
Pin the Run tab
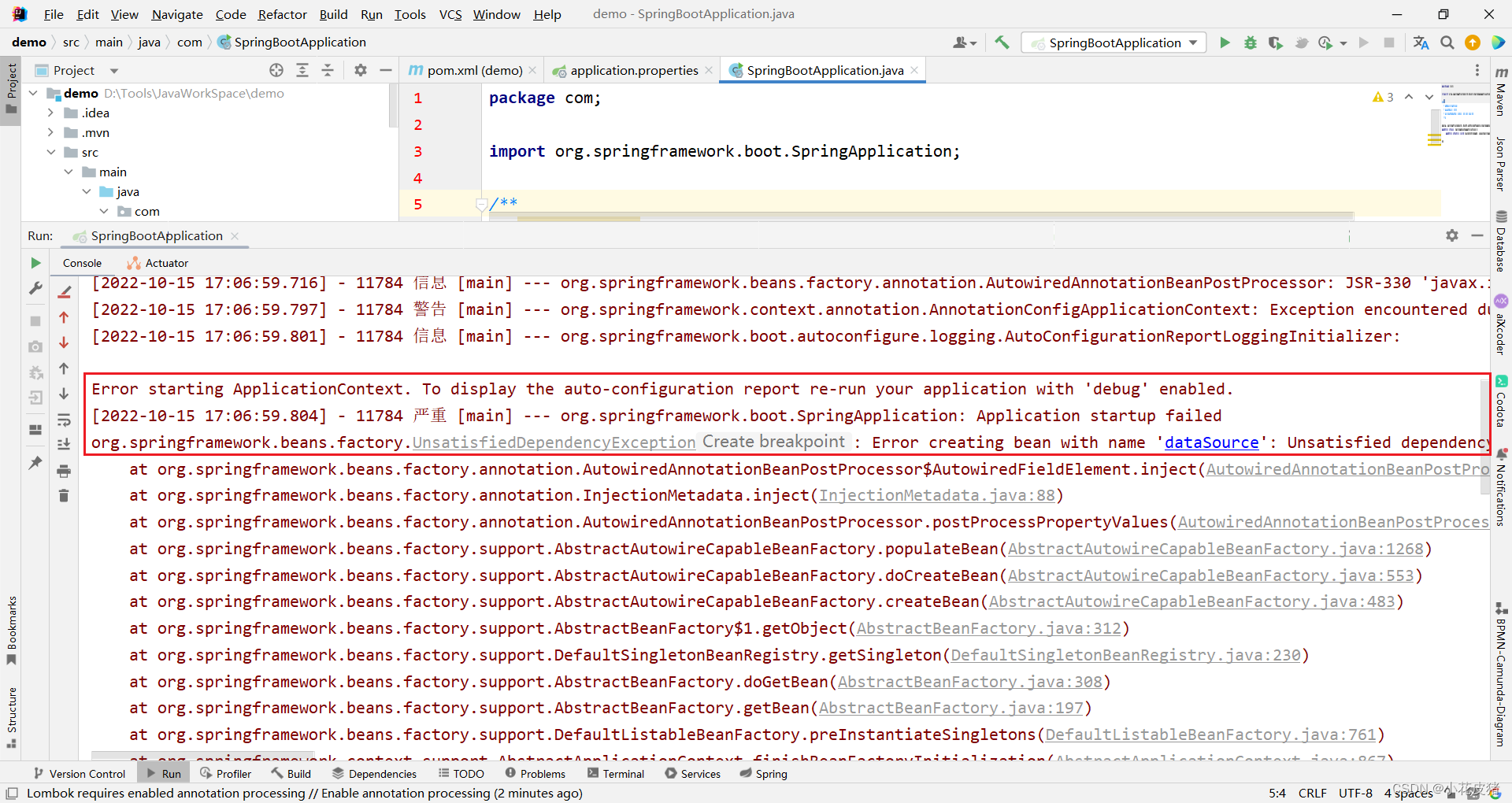tap(35, 463)
